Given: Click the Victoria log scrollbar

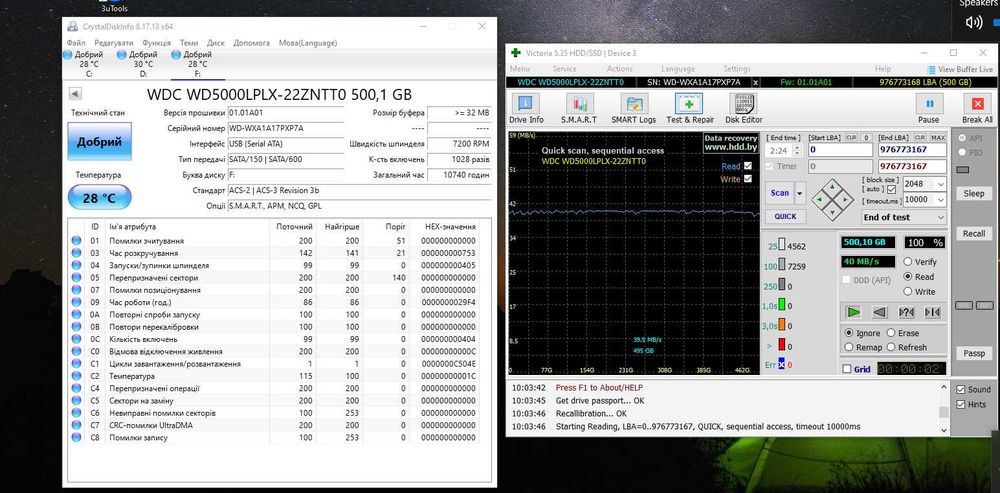Looking at the screenshot, I should 944,408.
